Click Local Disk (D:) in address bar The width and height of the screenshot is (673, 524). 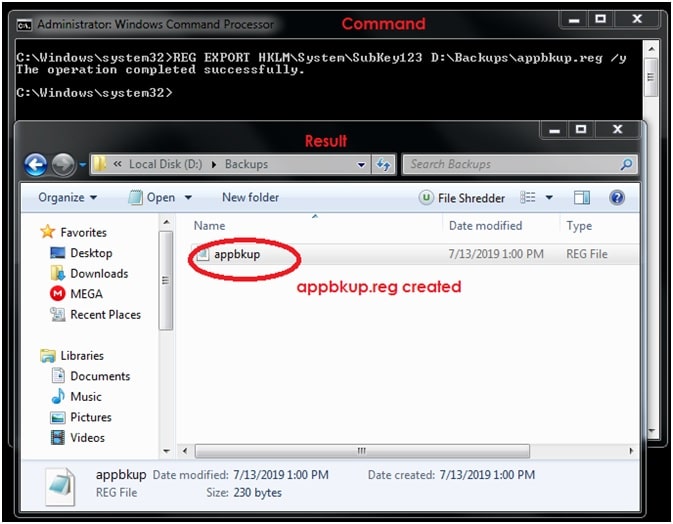(x=165, y=164)
